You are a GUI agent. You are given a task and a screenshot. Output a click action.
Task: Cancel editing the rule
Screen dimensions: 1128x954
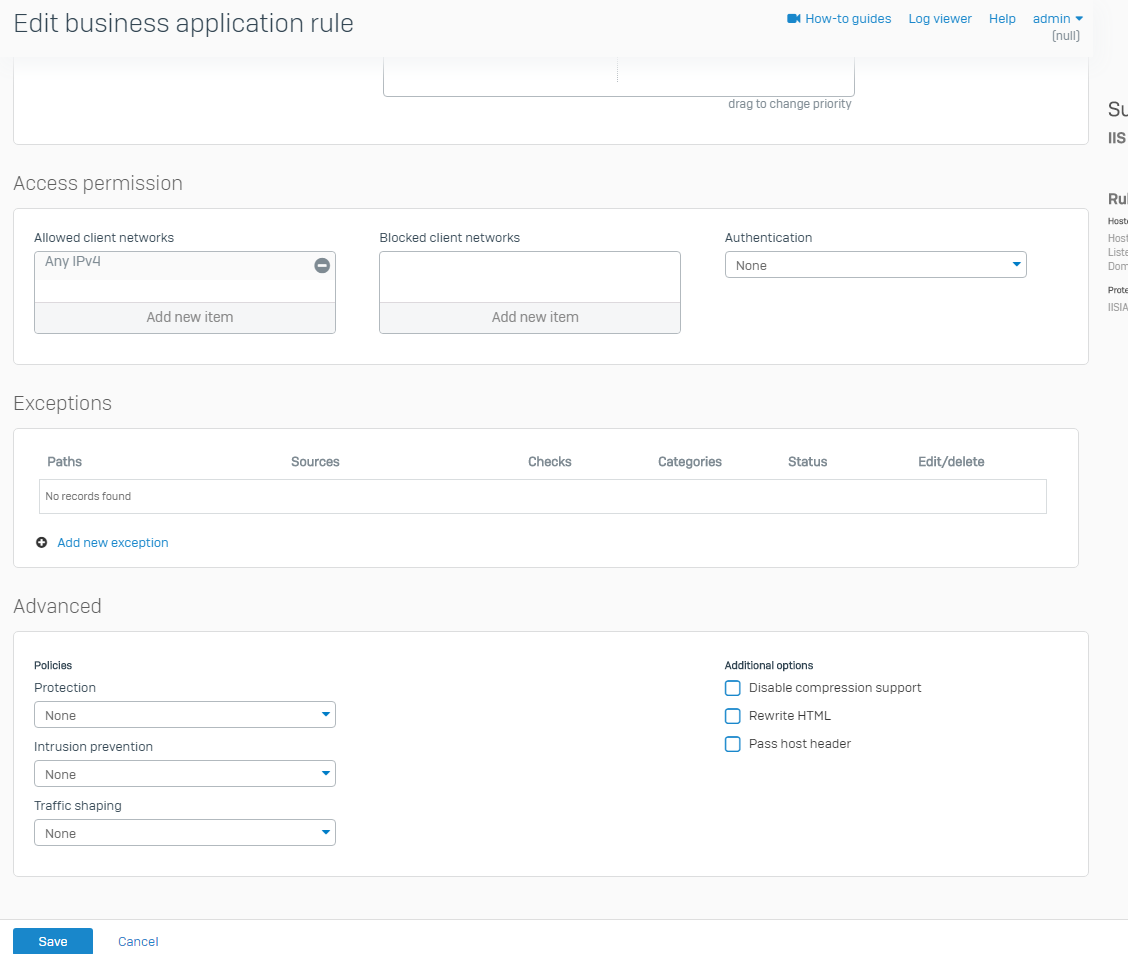(x=138, y=941)
